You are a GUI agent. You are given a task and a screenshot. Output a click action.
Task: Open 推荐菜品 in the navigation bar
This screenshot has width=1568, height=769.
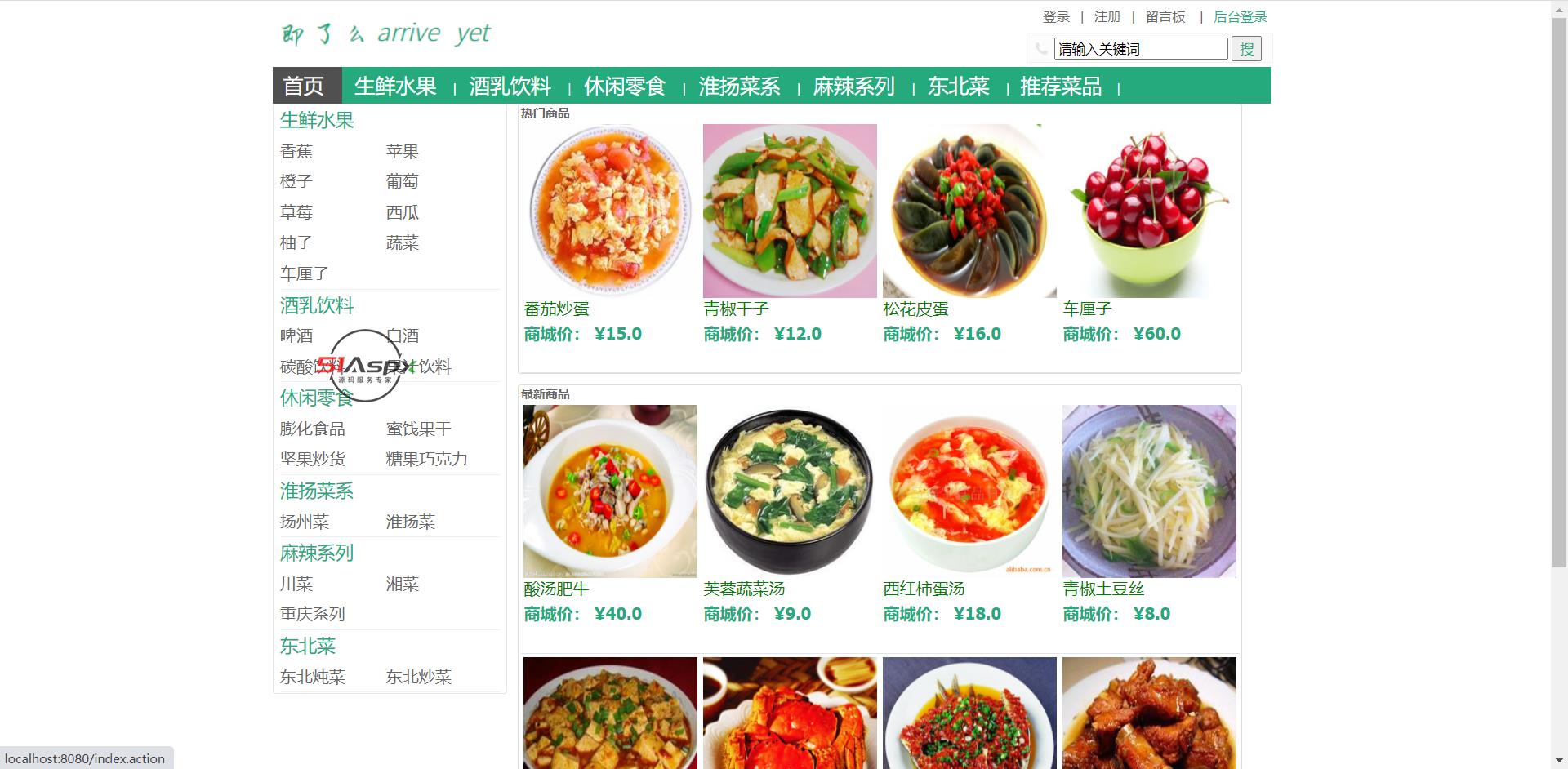click(1061, 86)
